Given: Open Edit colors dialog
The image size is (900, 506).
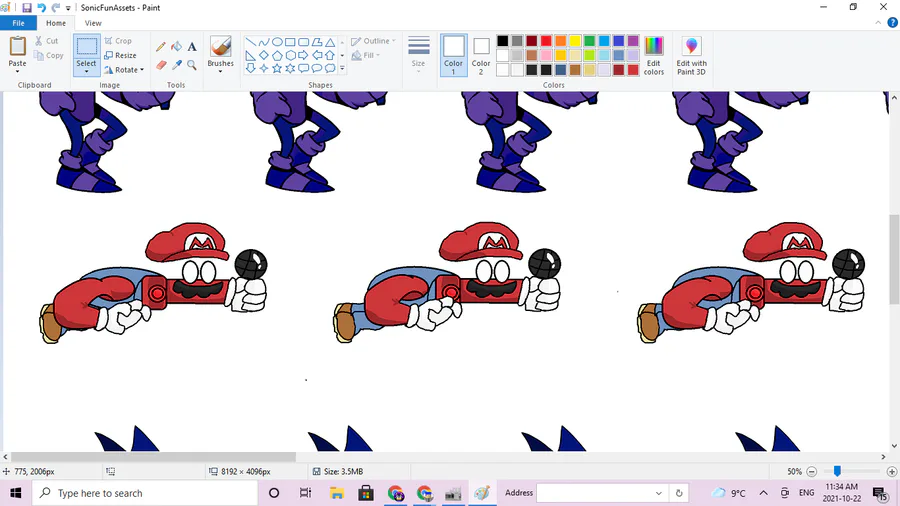Looking at the screenshot, I should coord(654,56).
